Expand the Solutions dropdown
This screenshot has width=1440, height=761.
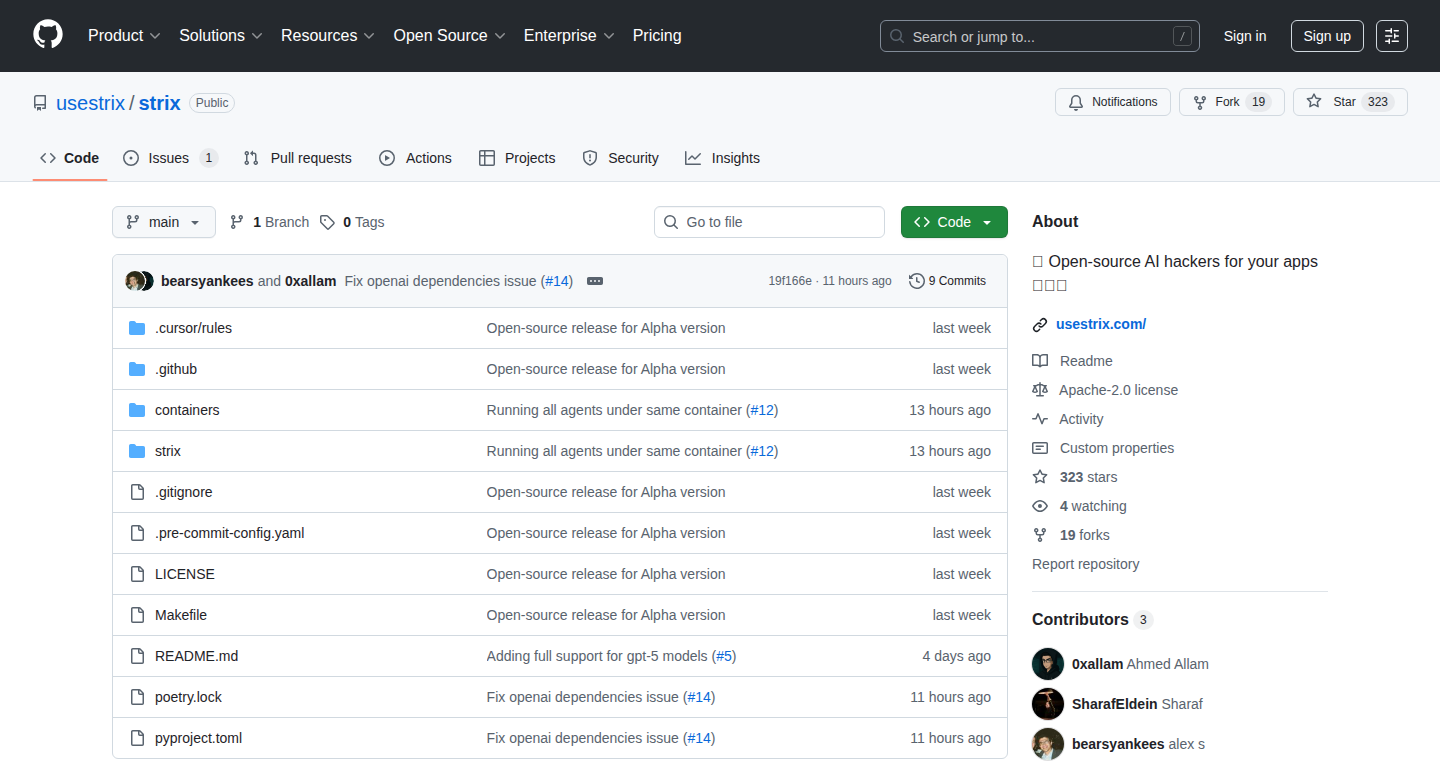pos(221,35)
